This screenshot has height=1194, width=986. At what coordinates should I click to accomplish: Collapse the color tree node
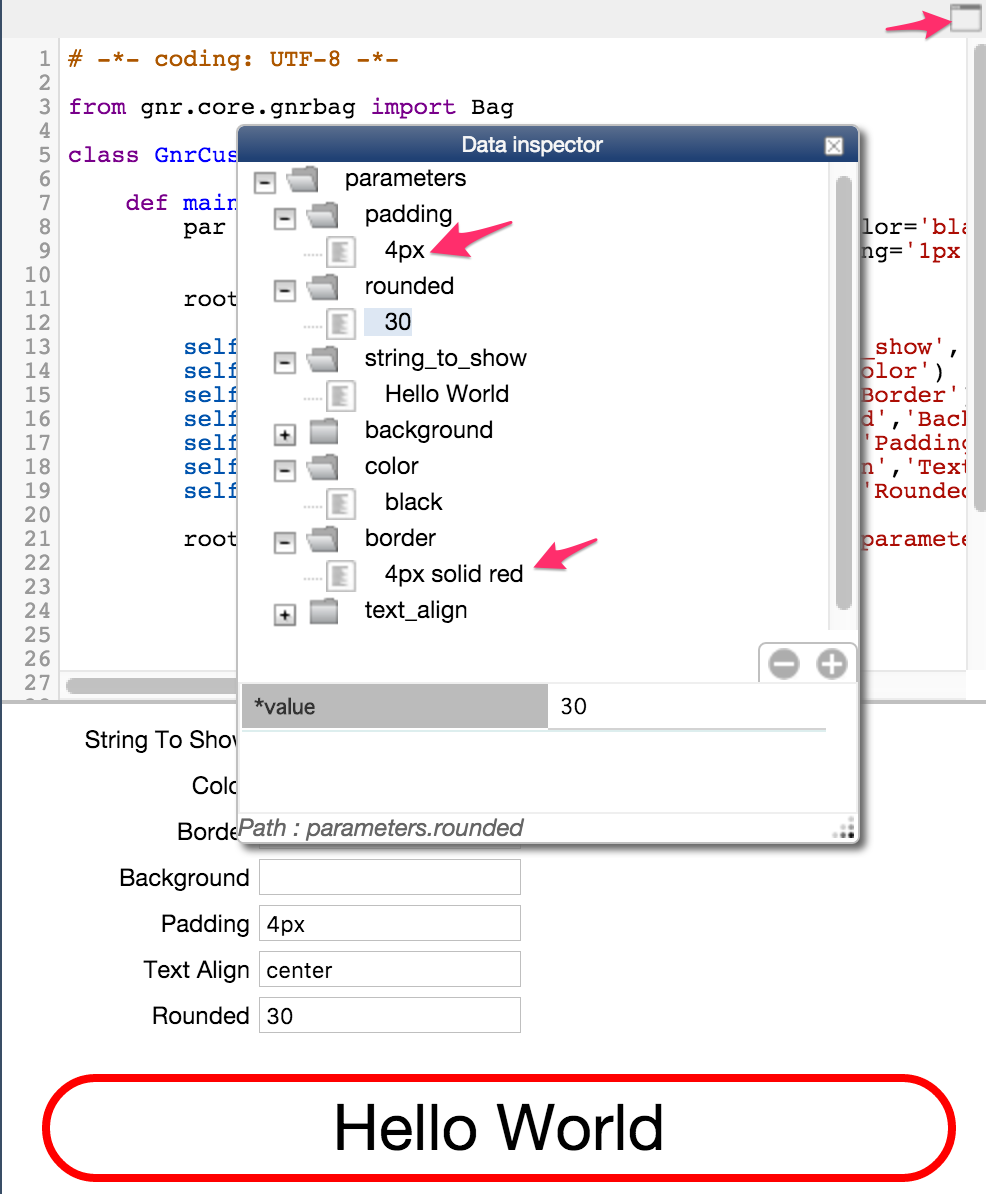point(285,471)
